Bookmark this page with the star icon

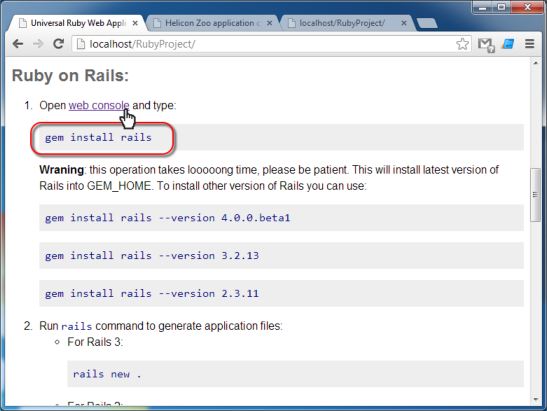[x=462, y=44]
